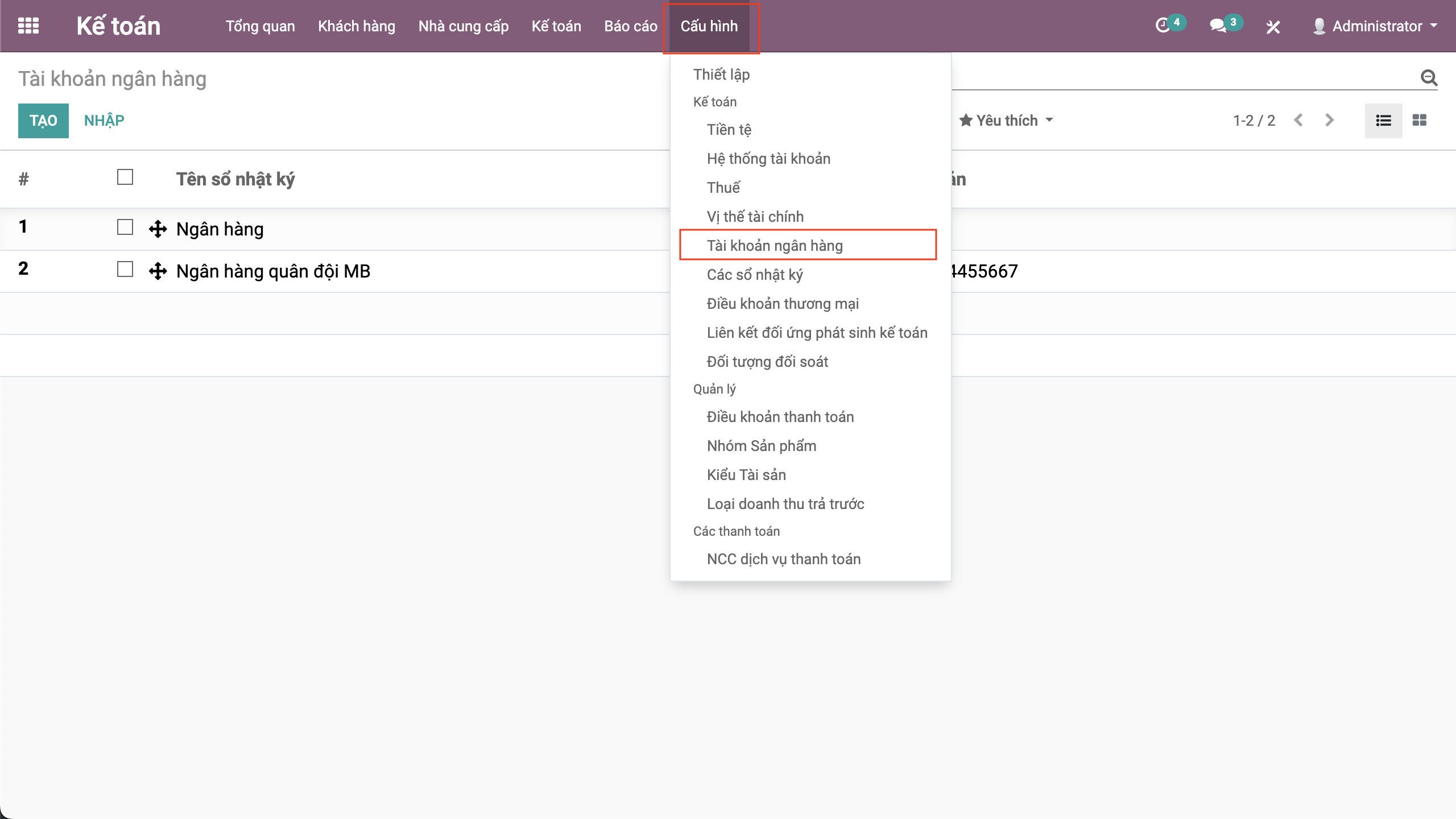
Task: Choose Hệ thống tài khoản from menu
Action: click(x=768, y=159)
